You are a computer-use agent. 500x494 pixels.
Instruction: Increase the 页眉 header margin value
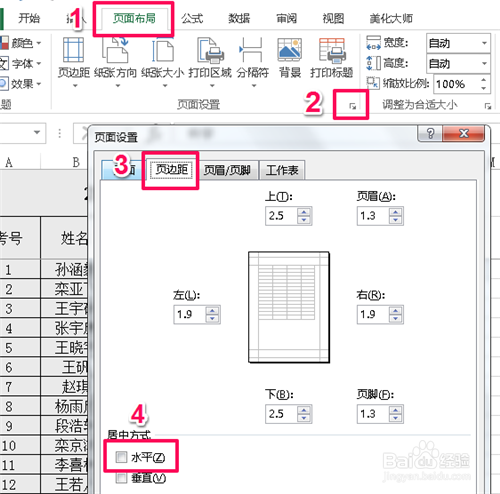(x=395, y=212)
